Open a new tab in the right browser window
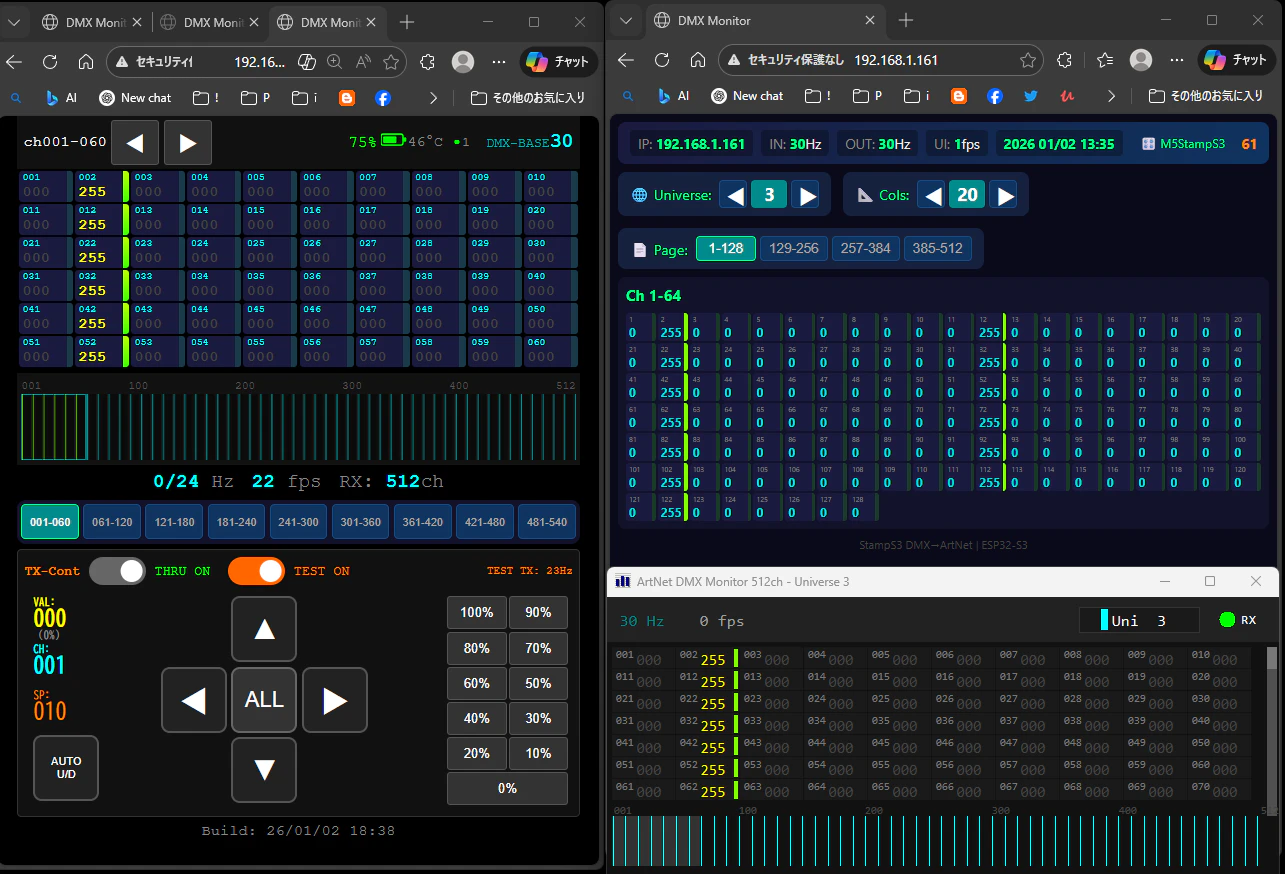Screen dimensions: 1285x874 pos(906,20)
